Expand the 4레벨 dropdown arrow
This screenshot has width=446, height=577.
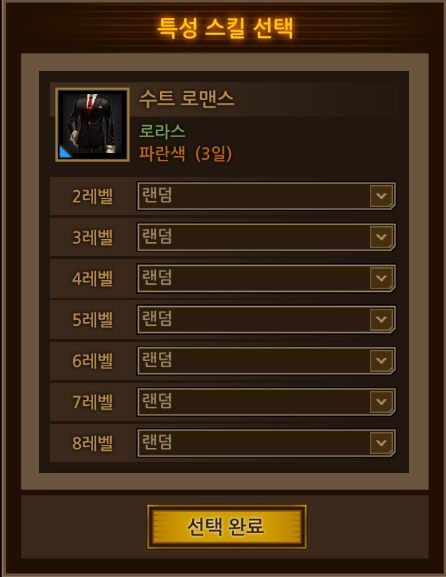coord(382,278)
